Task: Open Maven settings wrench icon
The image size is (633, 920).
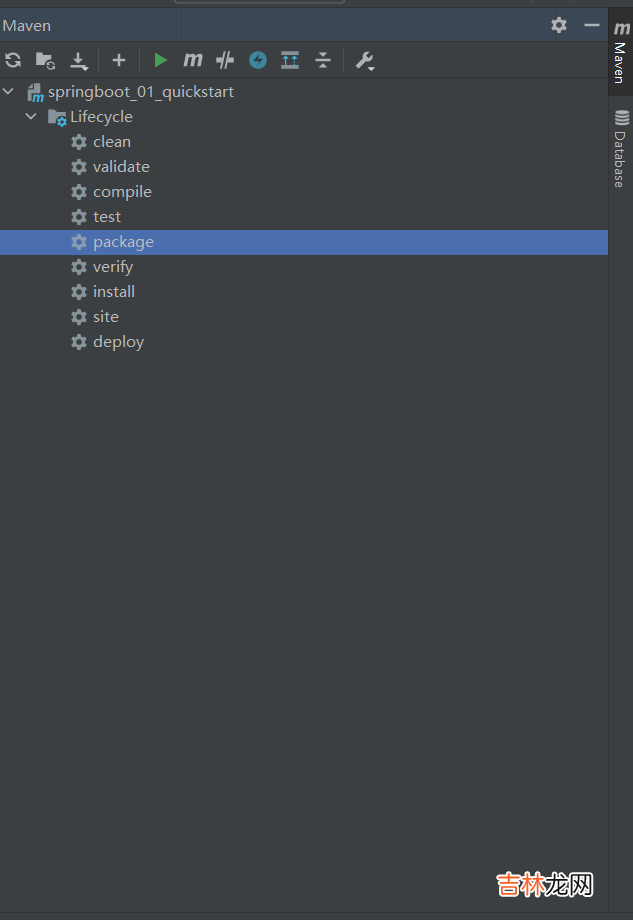Action: point(364,60)
